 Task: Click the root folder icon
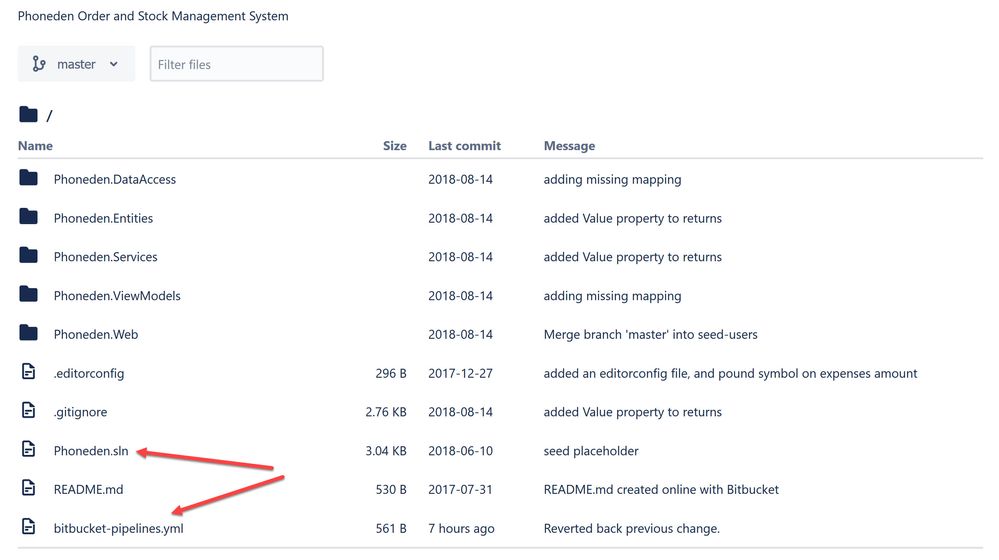[28, 115]
